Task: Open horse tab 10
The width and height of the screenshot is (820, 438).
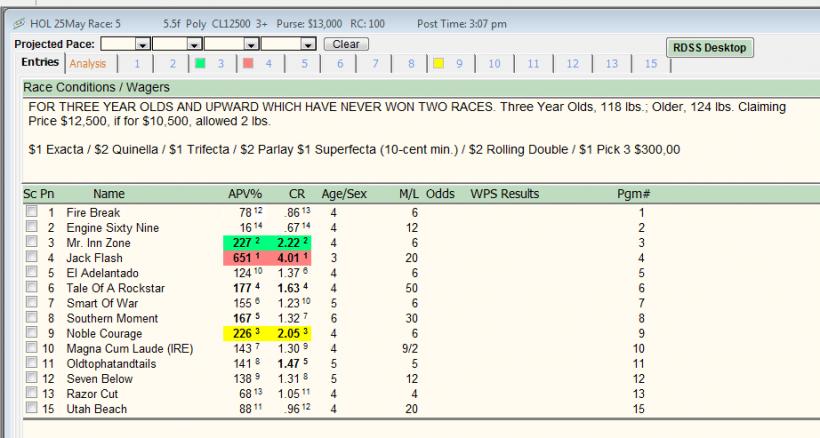Action: [494, 64]
